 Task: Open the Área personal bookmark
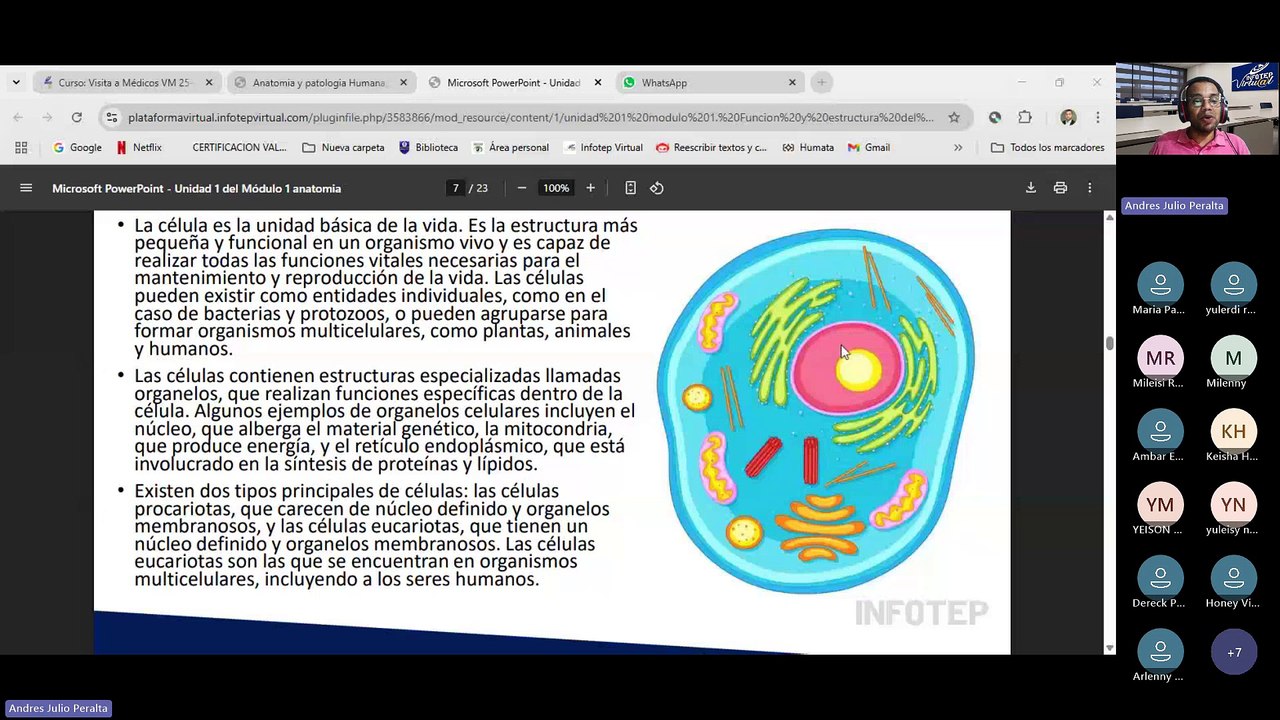coord(510,147)
